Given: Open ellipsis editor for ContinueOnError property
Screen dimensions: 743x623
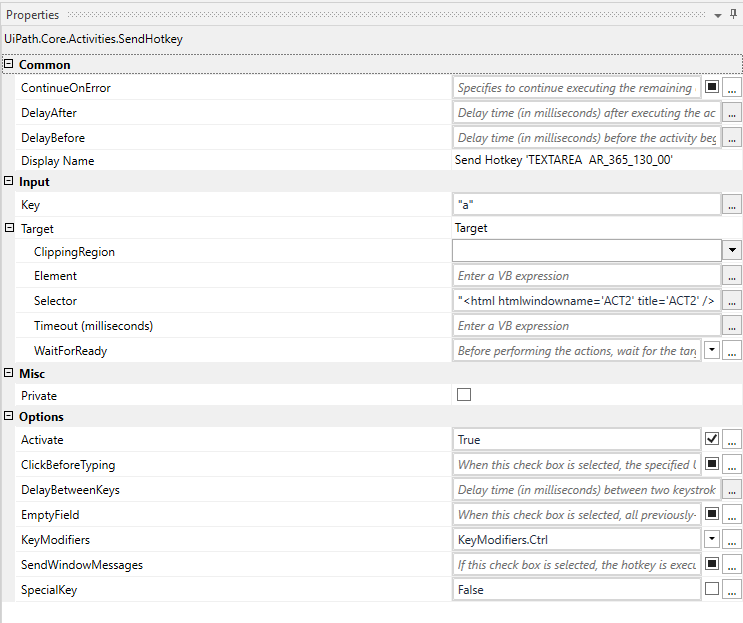Looking at the screenshot, I should (732, 88).
